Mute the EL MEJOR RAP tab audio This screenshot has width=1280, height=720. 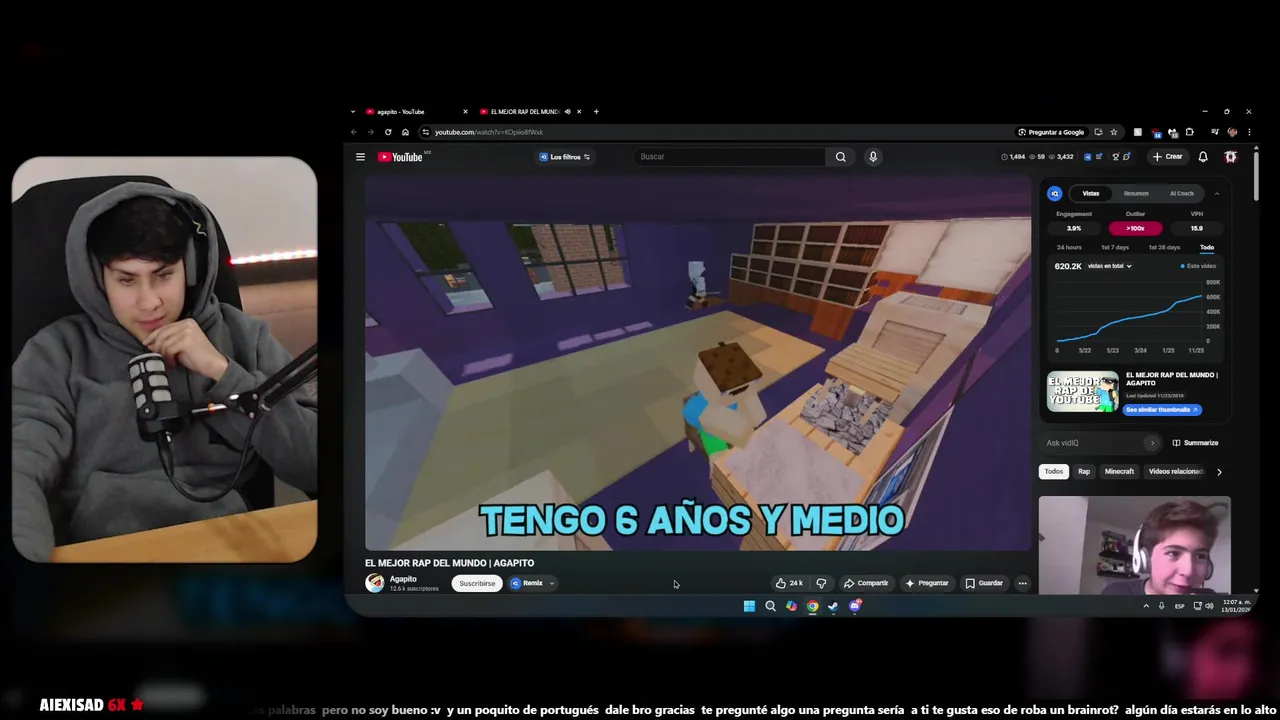568,112
